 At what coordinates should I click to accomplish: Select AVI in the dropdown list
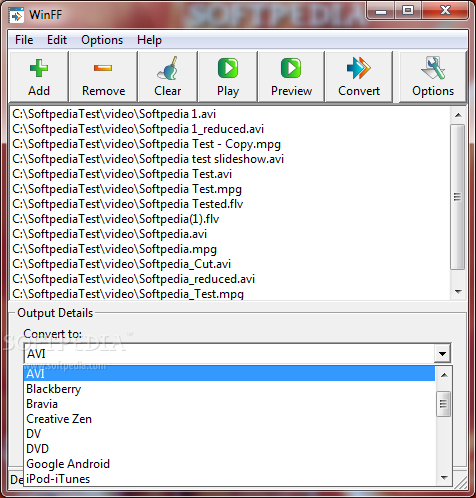click(x=229, y=374)
